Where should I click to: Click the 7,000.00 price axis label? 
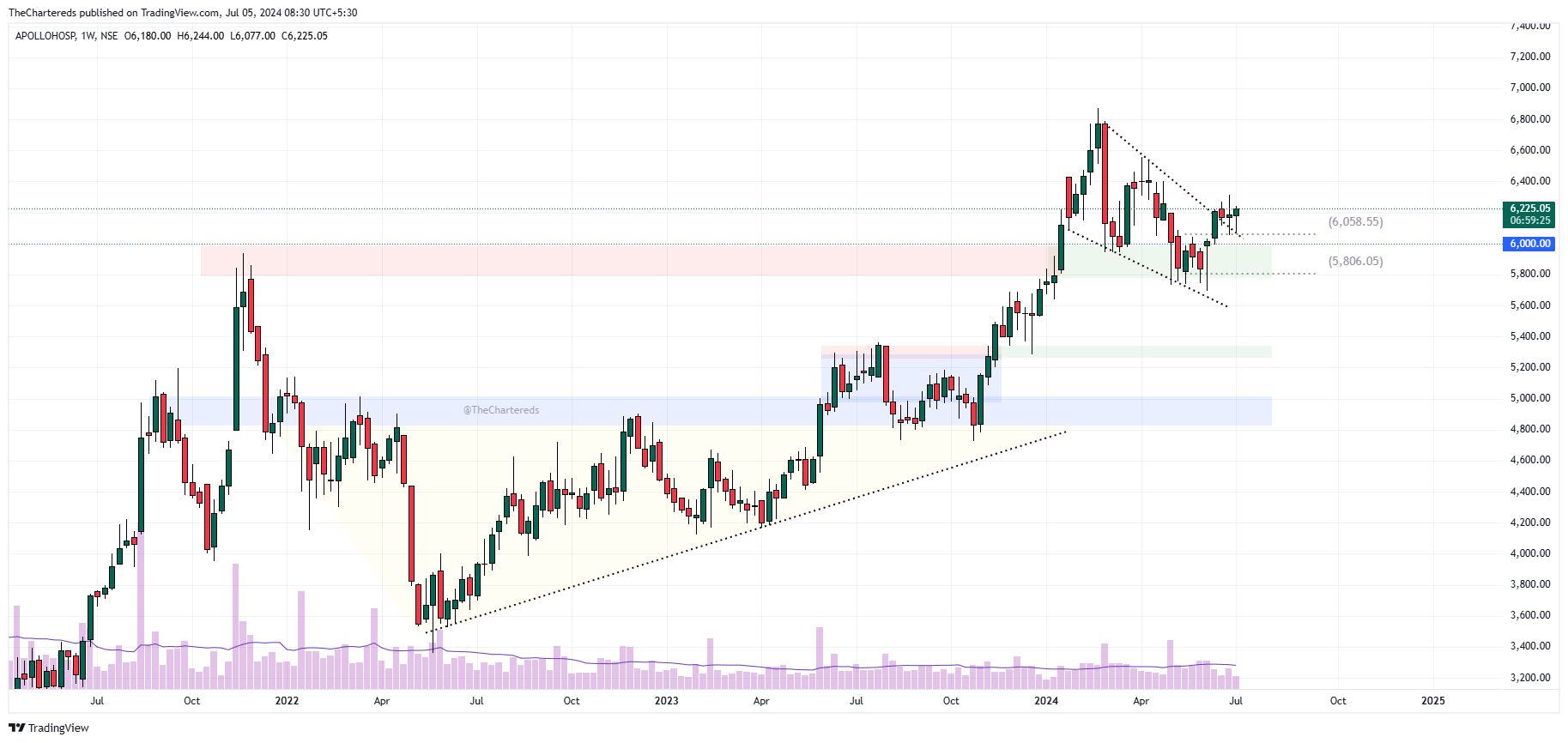pyautogui.click(x=1530, y=88)
